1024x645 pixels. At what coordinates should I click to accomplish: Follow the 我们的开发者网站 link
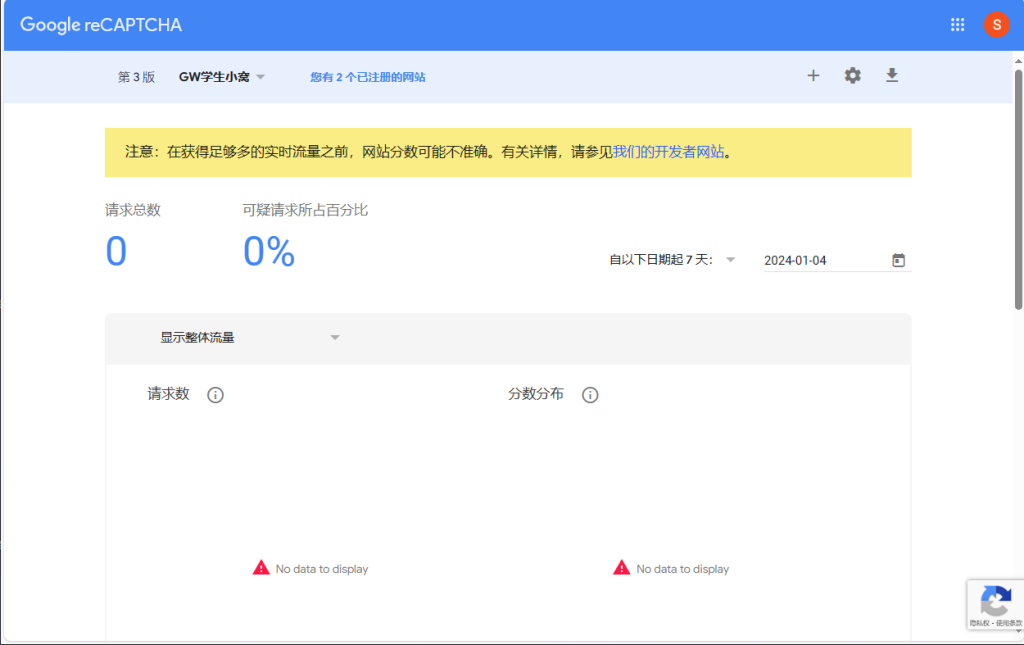coord(669,152)
